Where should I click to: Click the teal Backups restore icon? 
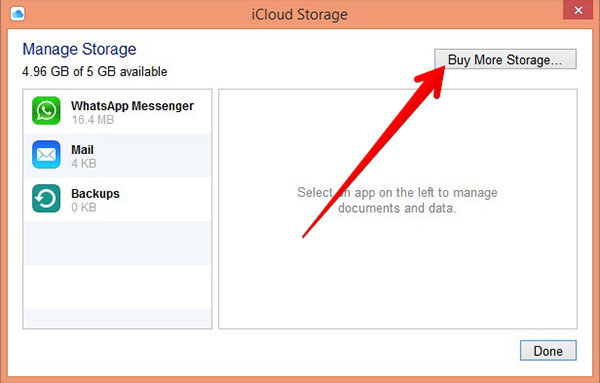coord(46,198)
